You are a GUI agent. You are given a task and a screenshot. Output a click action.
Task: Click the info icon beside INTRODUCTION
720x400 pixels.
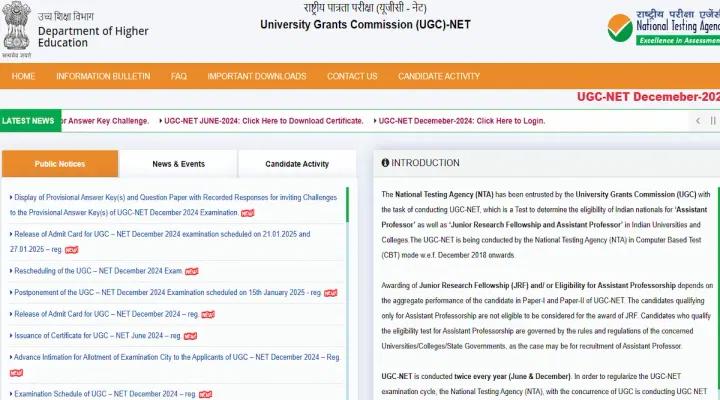383,163
